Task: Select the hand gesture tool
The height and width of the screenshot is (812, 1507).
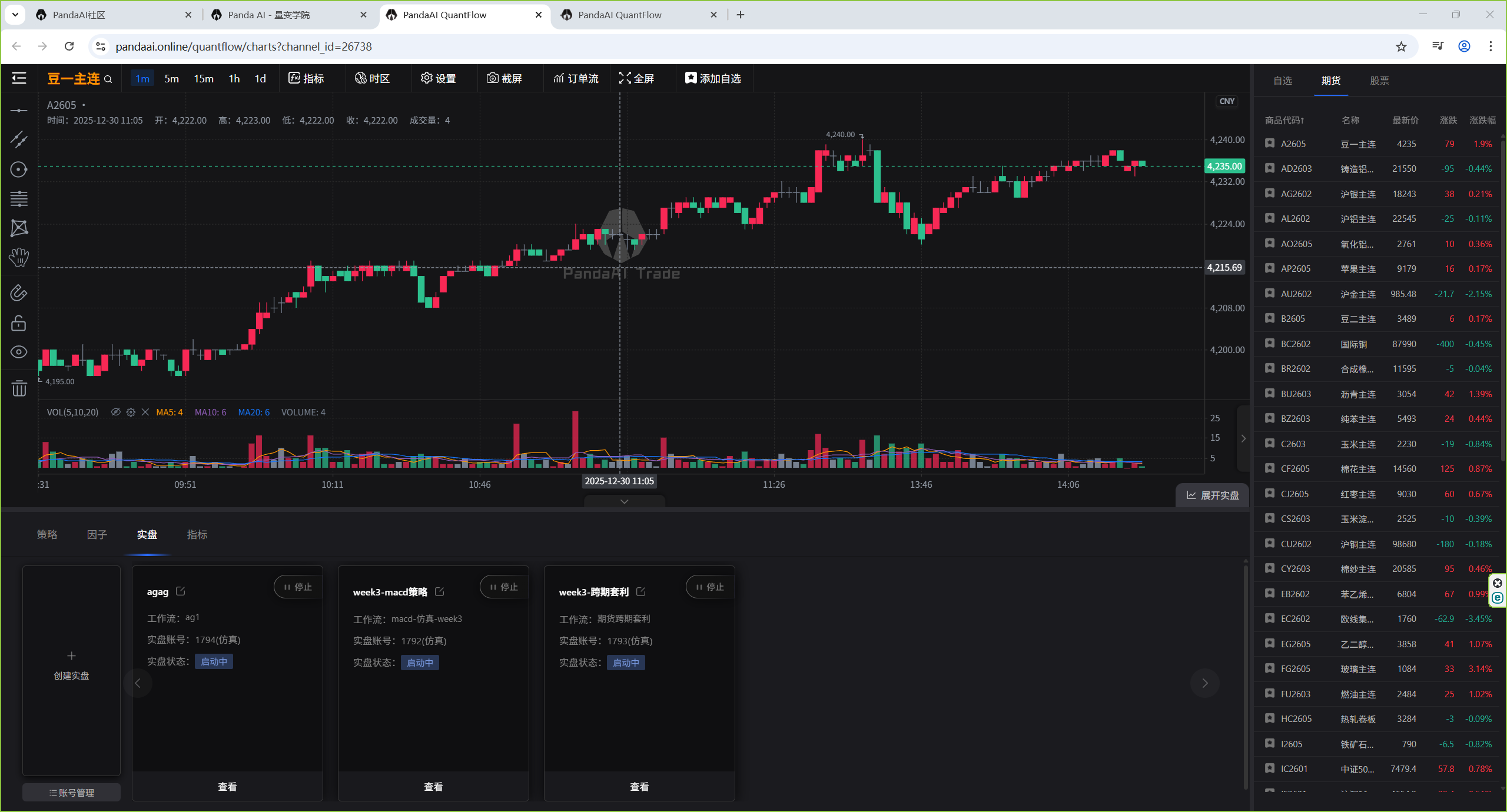Action: point(19,258)
